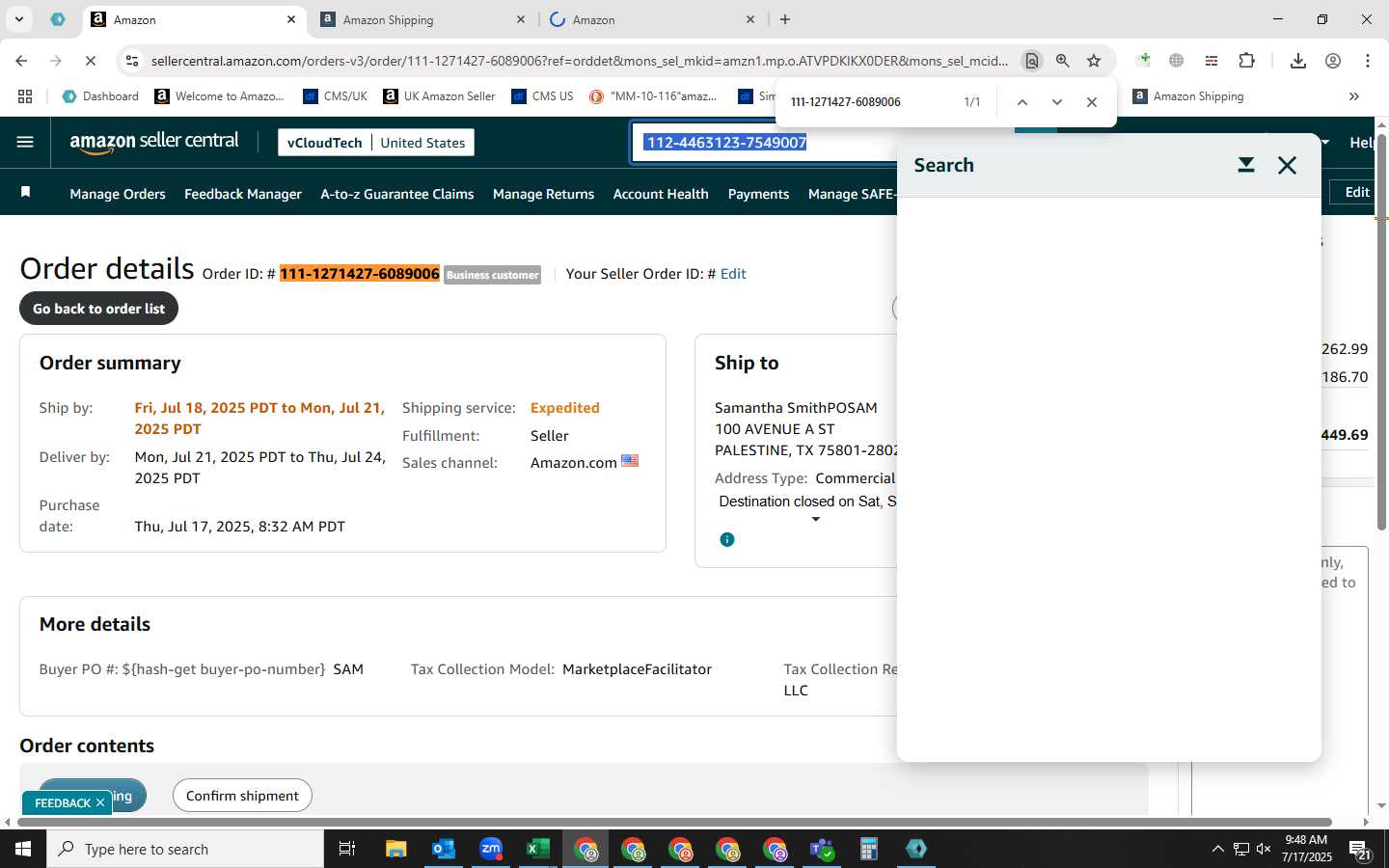Open the Dashboard bookmark
The height and width of the screenshot is (868, 1389).
100,96
